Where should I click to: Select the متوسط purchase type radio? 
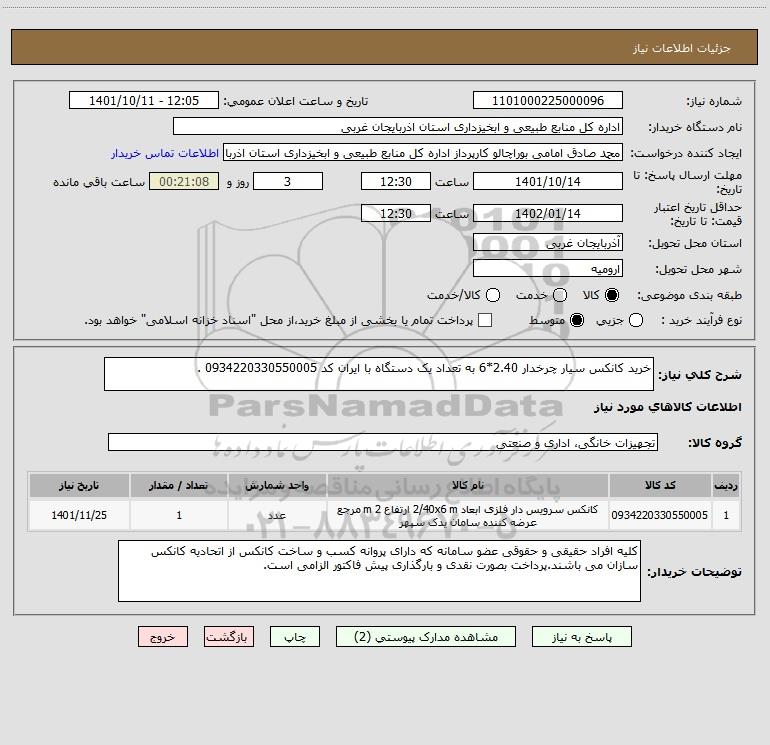(x=577, y=321)
